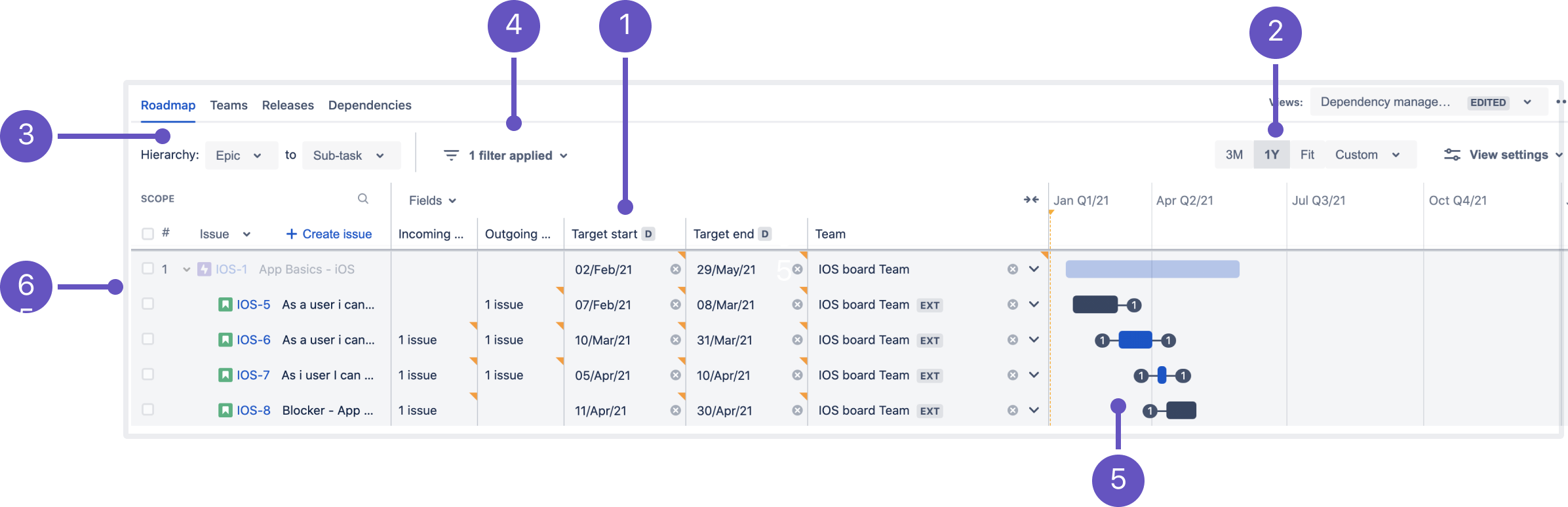The height and width of the screenshot is (507, 1568).
Task: Clear the target end date 08/Mar/21
Action: pos(797,305)
